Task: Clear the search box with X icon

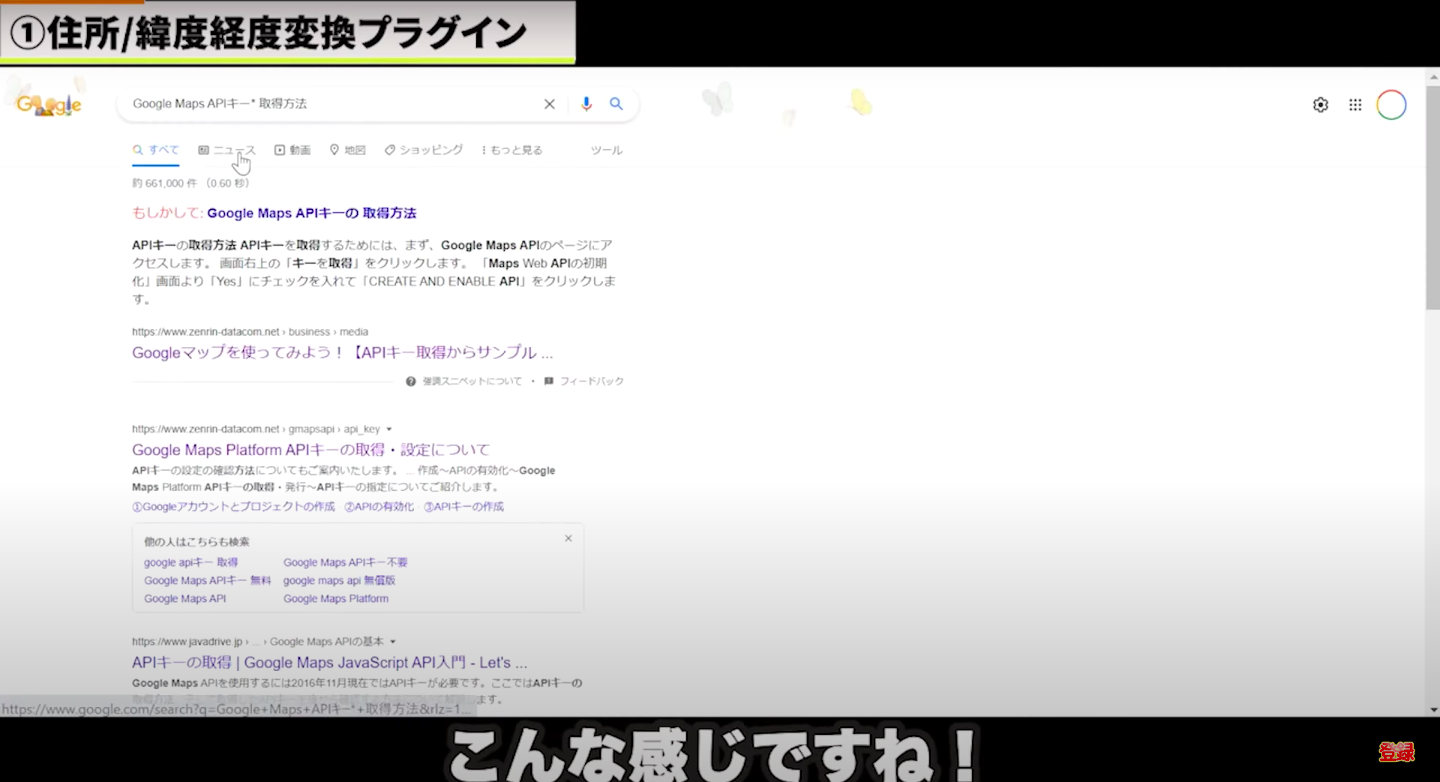Action: click(549, 104)
